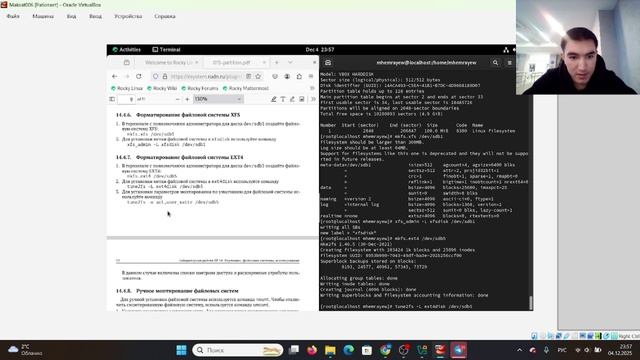Search in the terminal
The width and height of the screenshot is (640, 360).
[496, 63]
